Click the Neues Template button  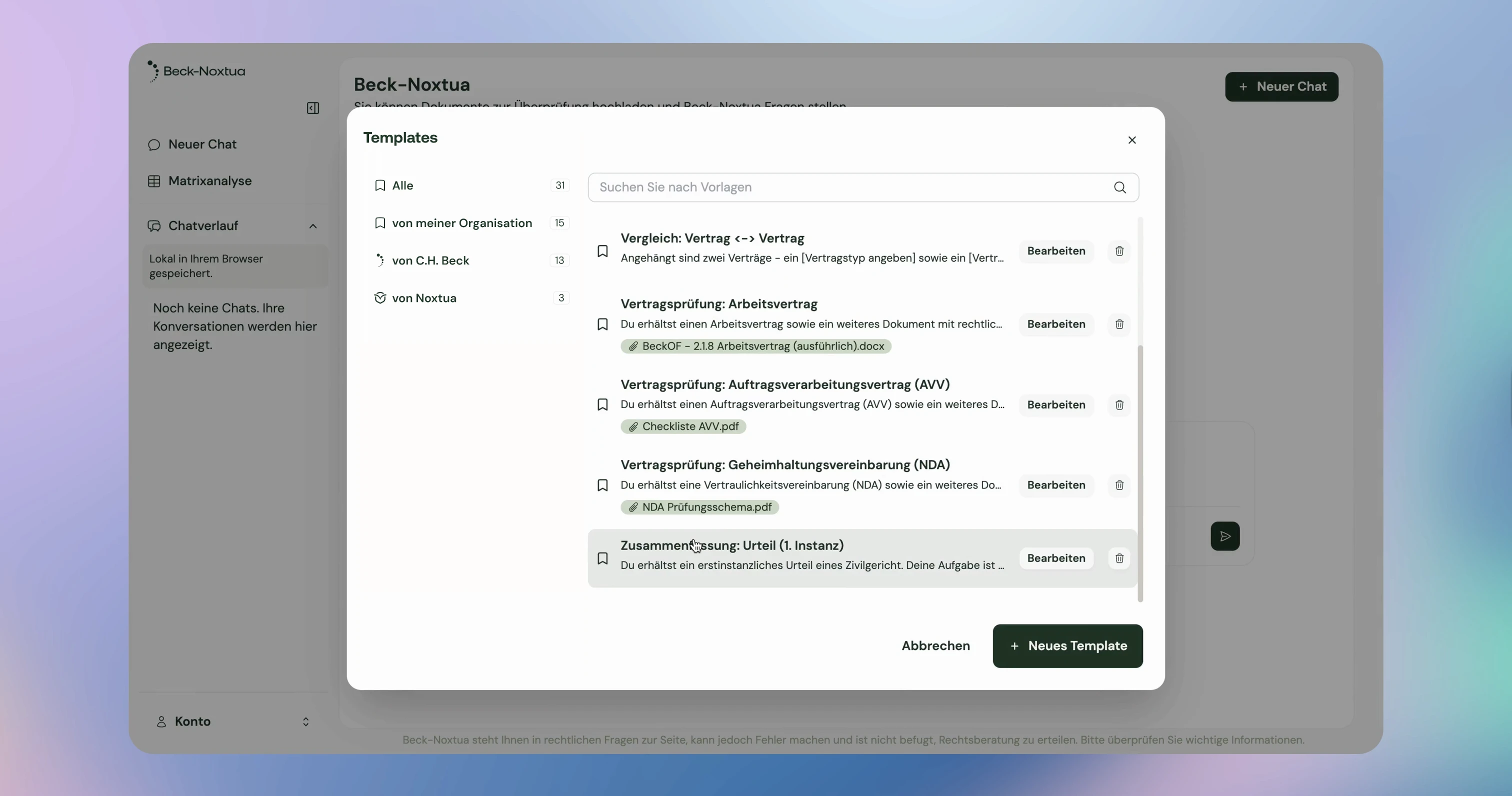1067,645
